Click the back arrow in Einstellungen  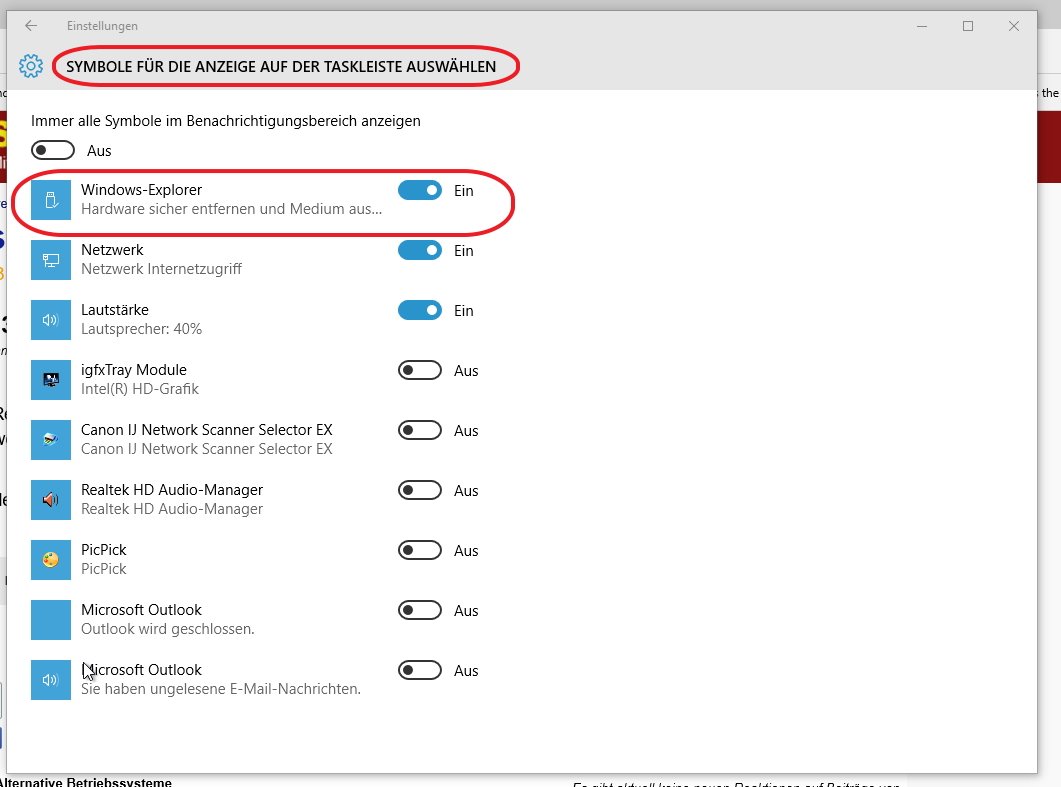pyautogui.click(x=31, y=26)
